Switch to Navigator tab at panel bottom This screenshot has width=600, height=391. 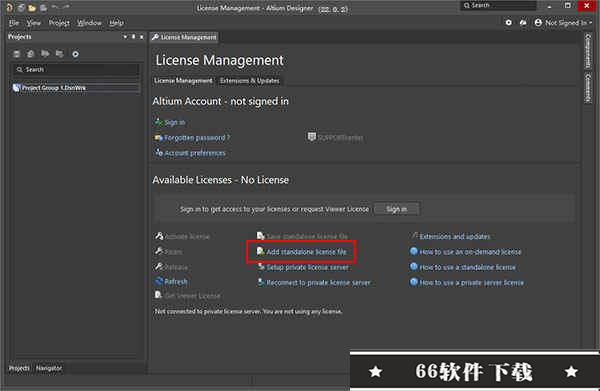[49, 368]
